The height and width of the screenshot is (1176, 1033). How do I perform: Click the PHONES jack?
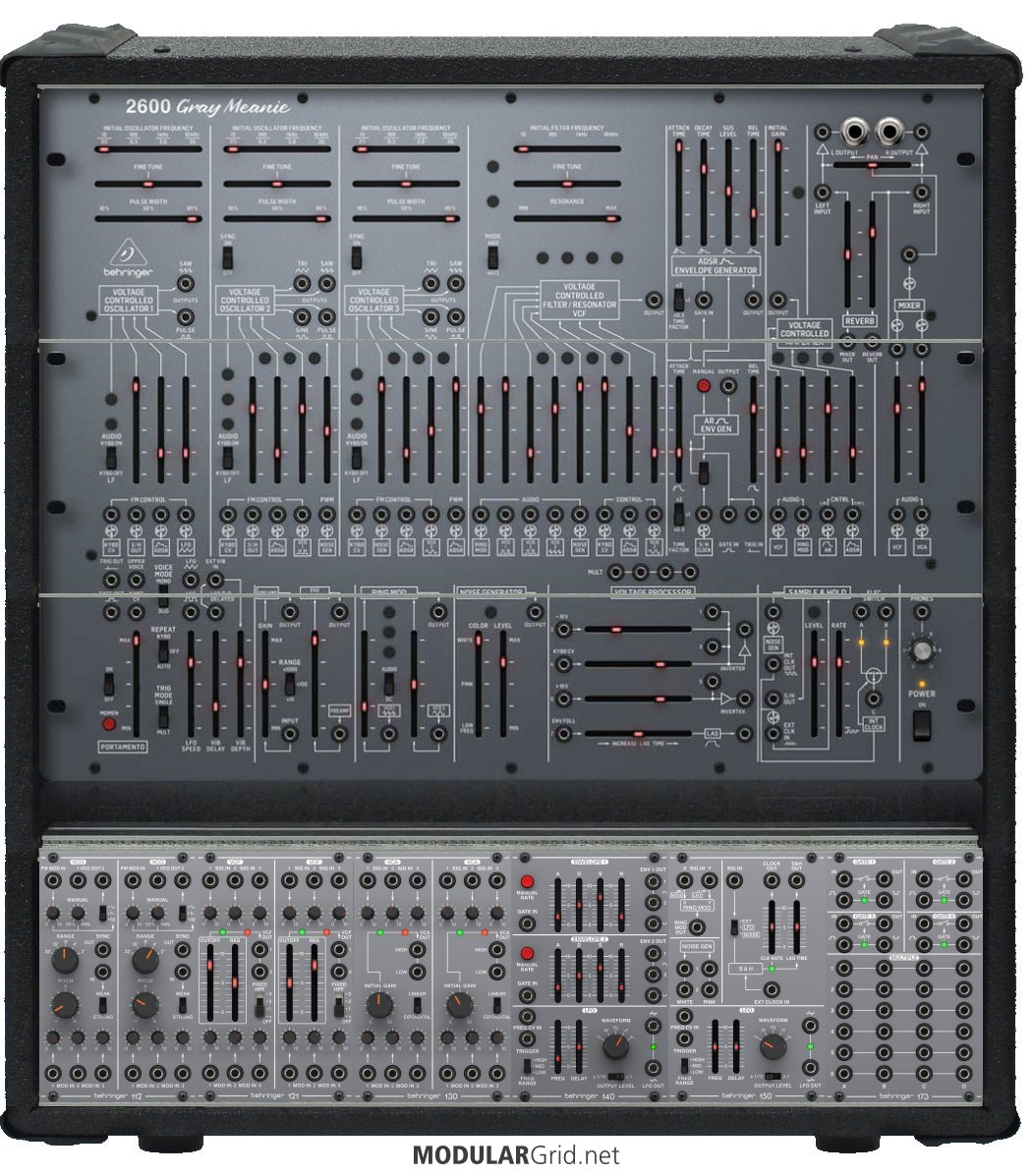pyautogui.click(x=921, y=612)
